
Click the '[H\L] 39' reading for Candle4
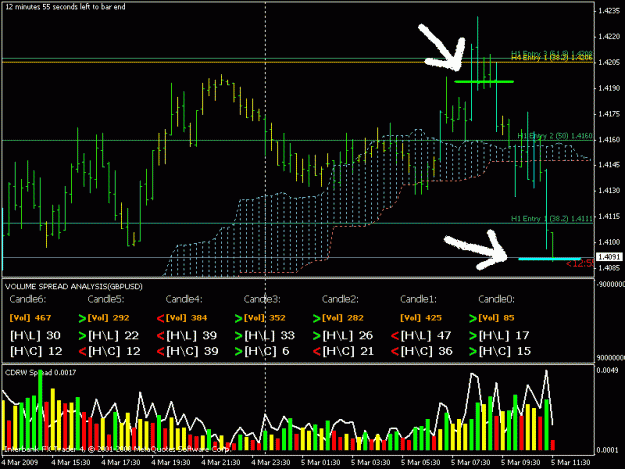tap(192, 336)
